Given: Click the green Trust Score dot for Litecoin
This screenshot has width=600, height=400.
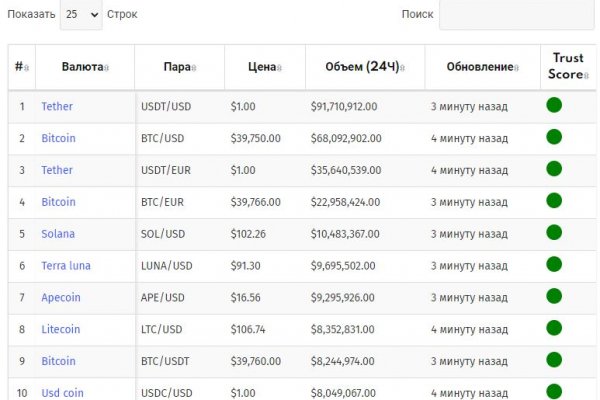Looking at the screenshot, I should point(554,328).
